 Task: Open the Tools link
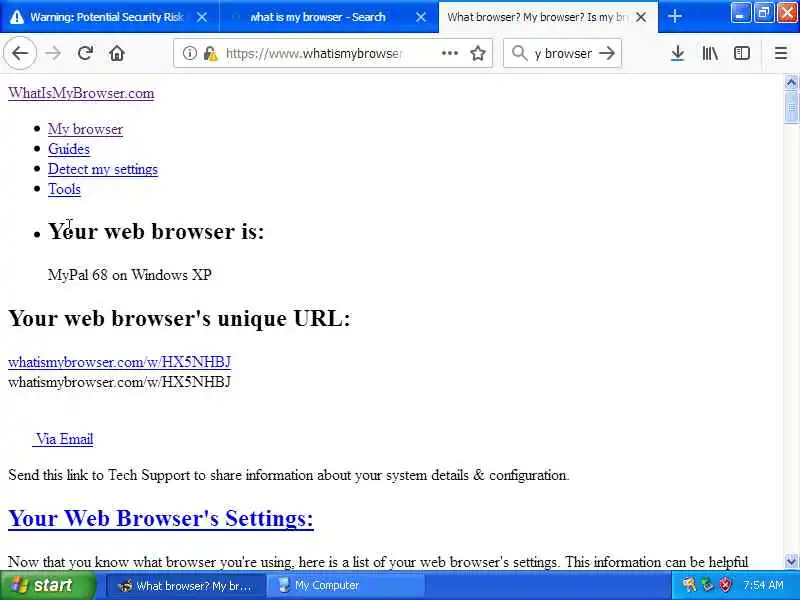pos(64,189)
